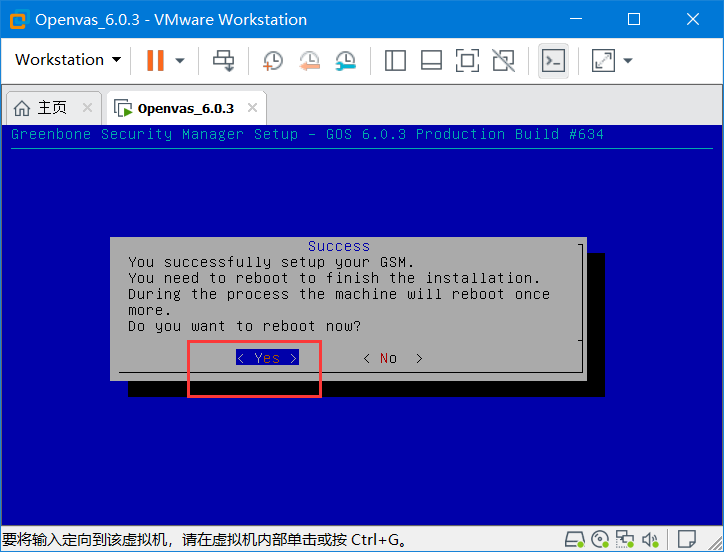Choose No to skip reboot
The width and height of the screenshot is (724, 552).
(392, 358)
